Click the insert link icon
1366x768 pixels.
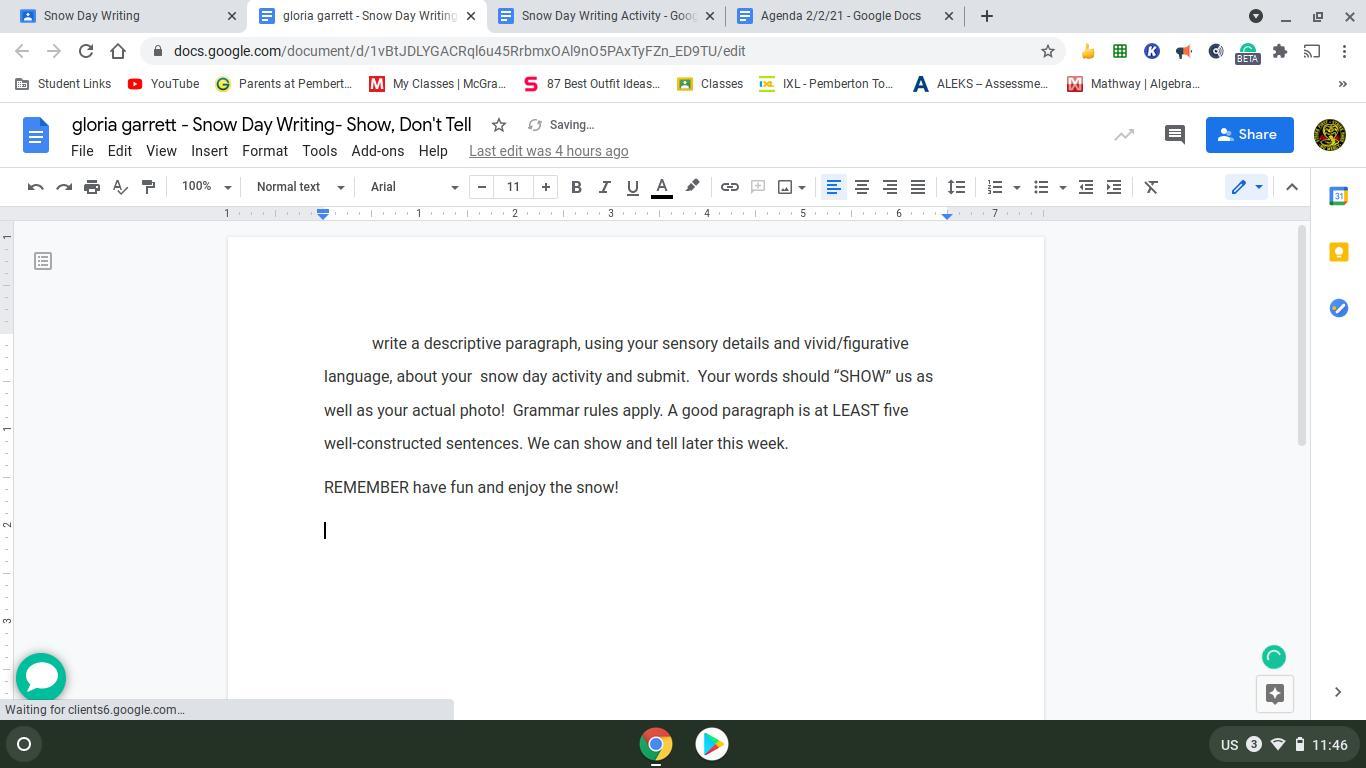coord(730,187)
